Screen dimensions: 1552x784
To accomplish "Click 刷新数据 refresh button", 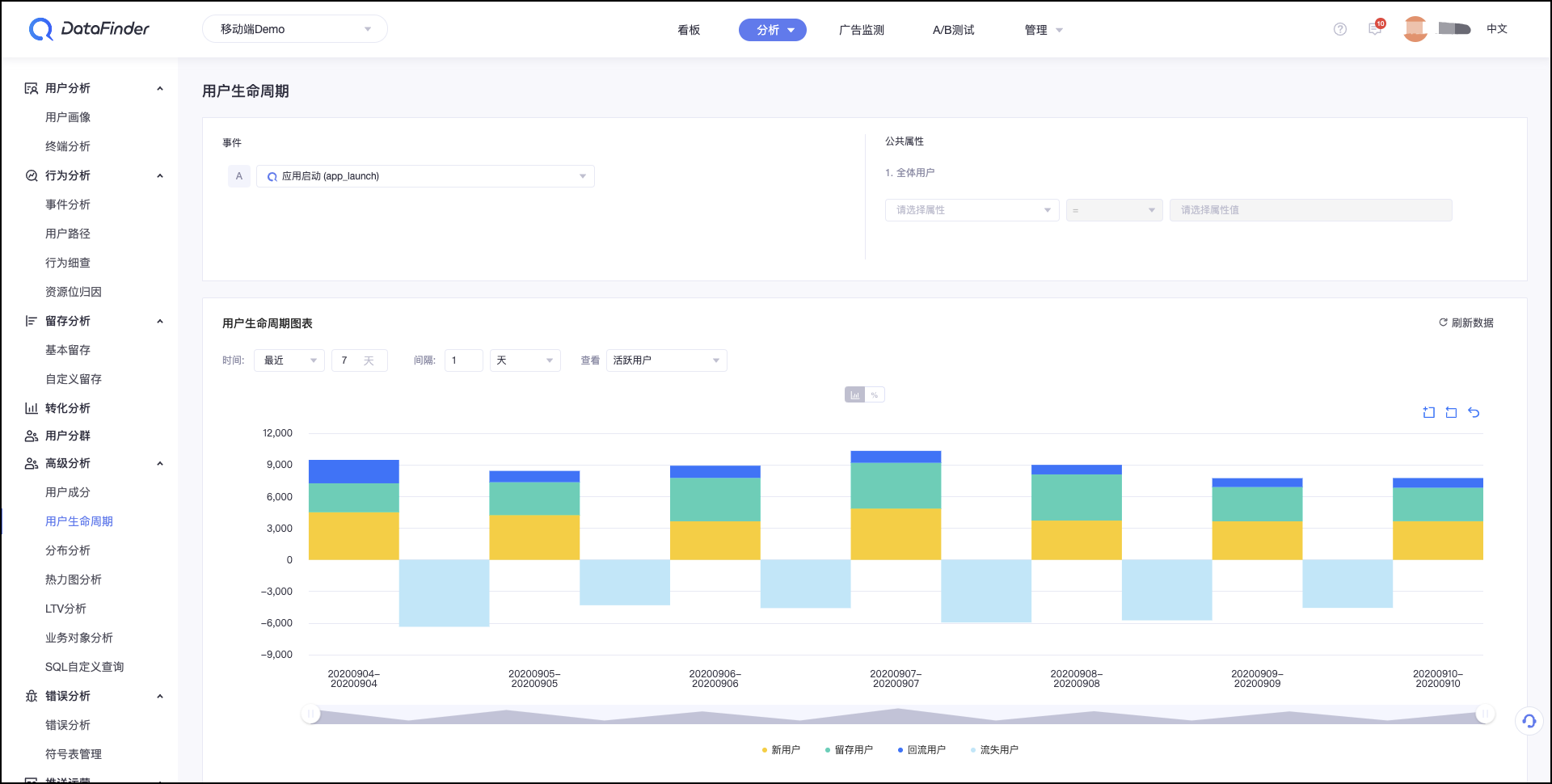I will [1466, 322].
